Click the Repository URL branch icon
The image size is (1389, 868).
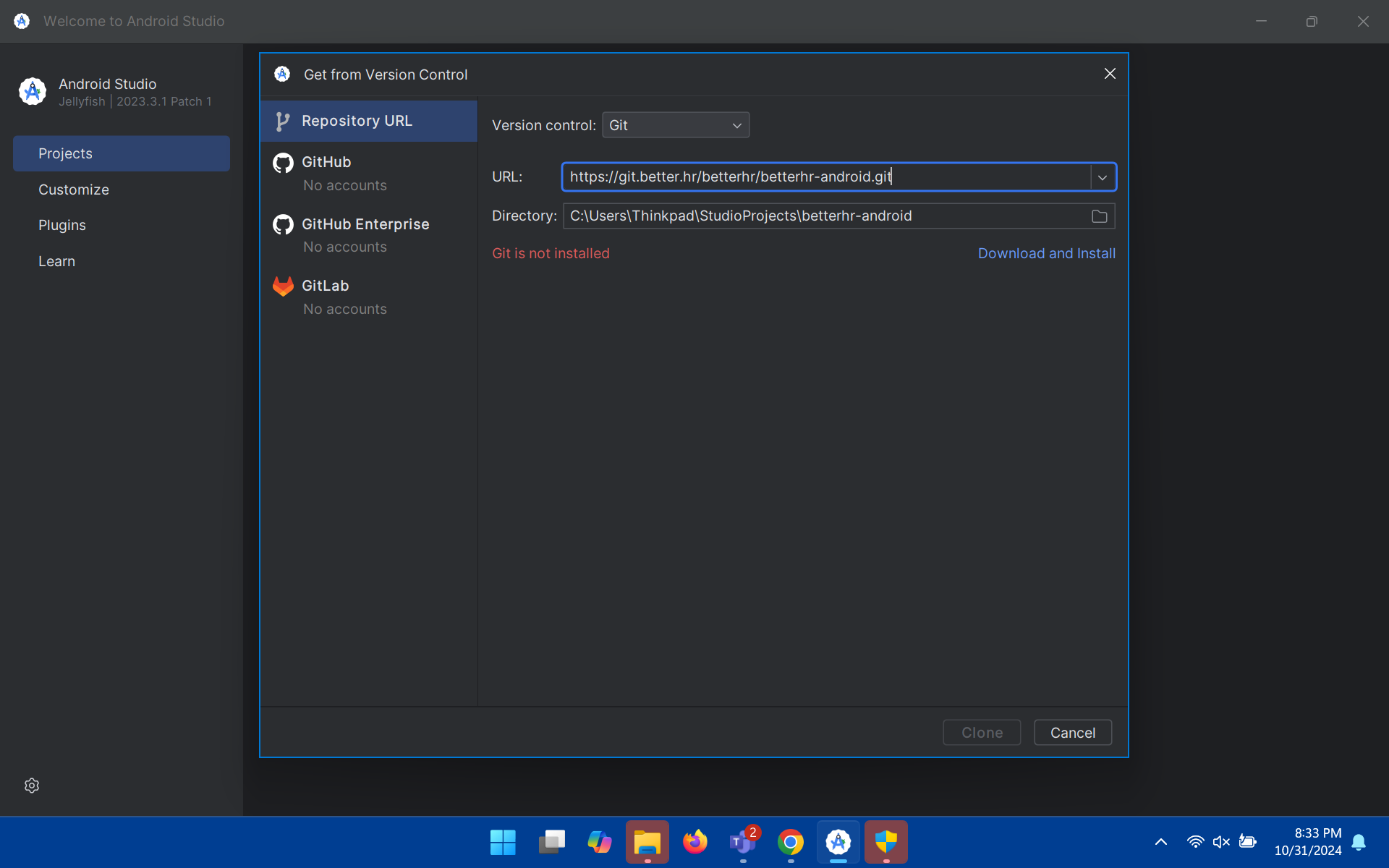coord(283,122)
